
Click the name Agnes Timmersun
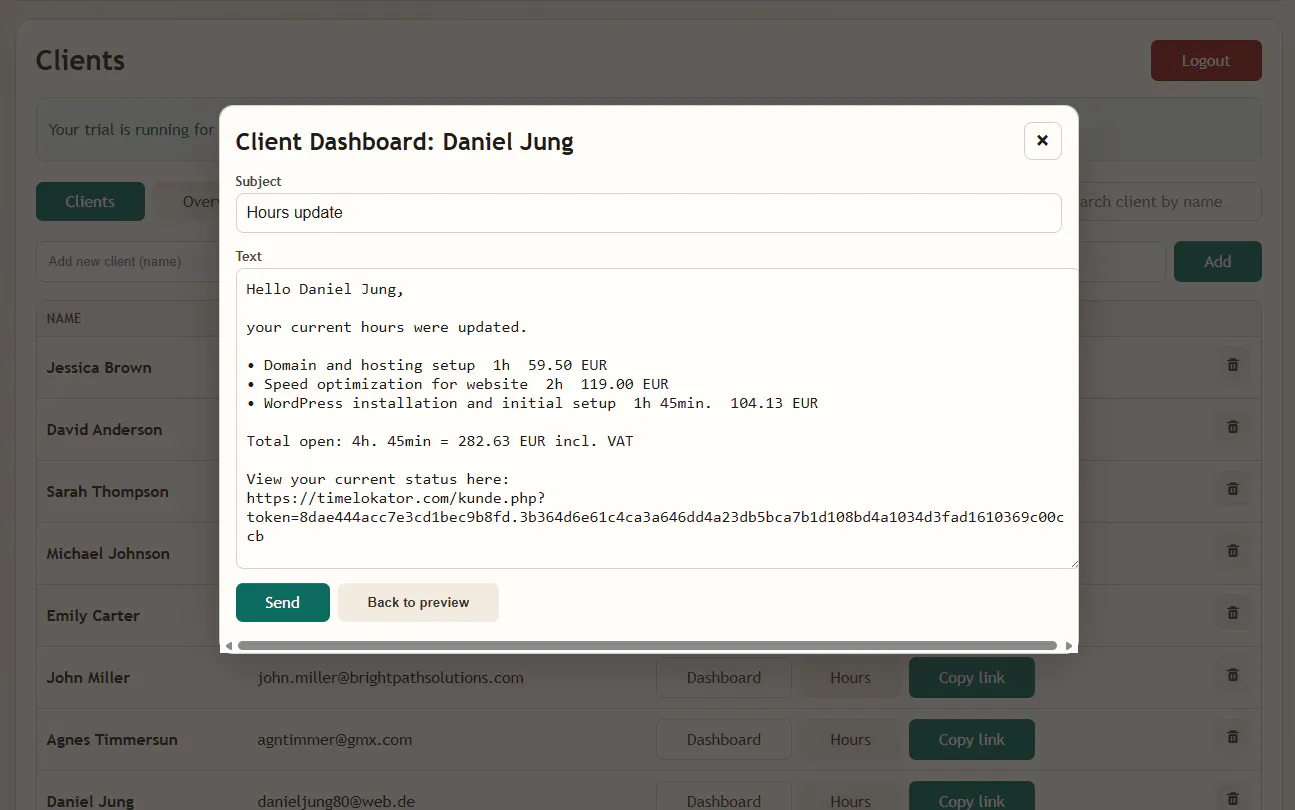tap(112, 740)
